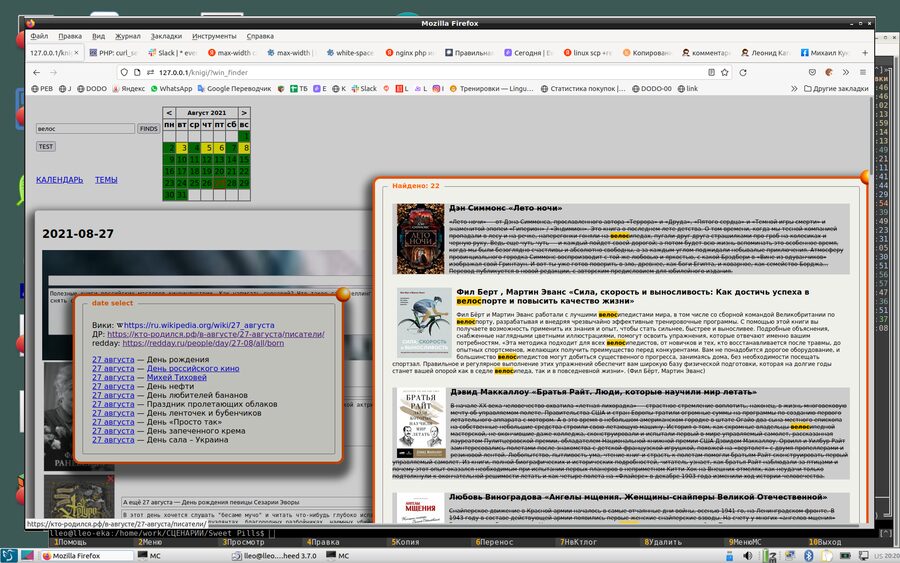Switch to the white-space tab
Screen dimensions: 900x563
click(x=350, y=53)
